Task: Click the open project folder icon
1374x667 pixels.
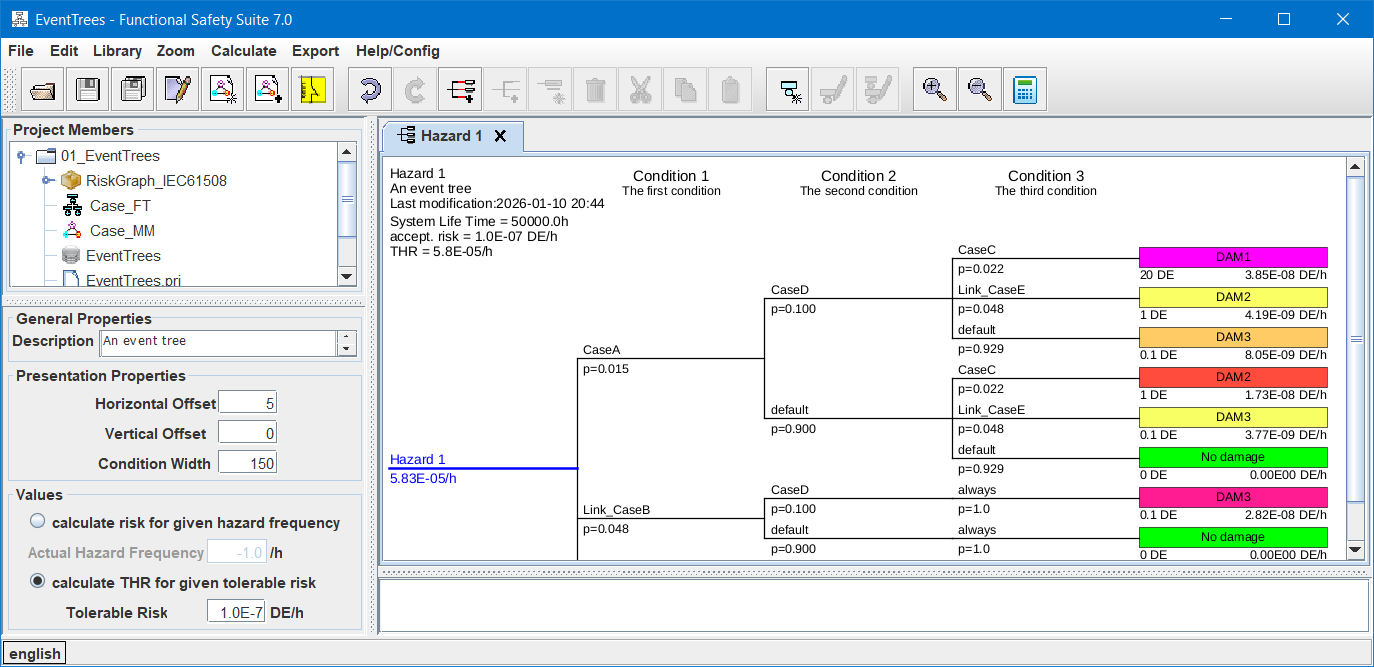Action: click(42, 90)
